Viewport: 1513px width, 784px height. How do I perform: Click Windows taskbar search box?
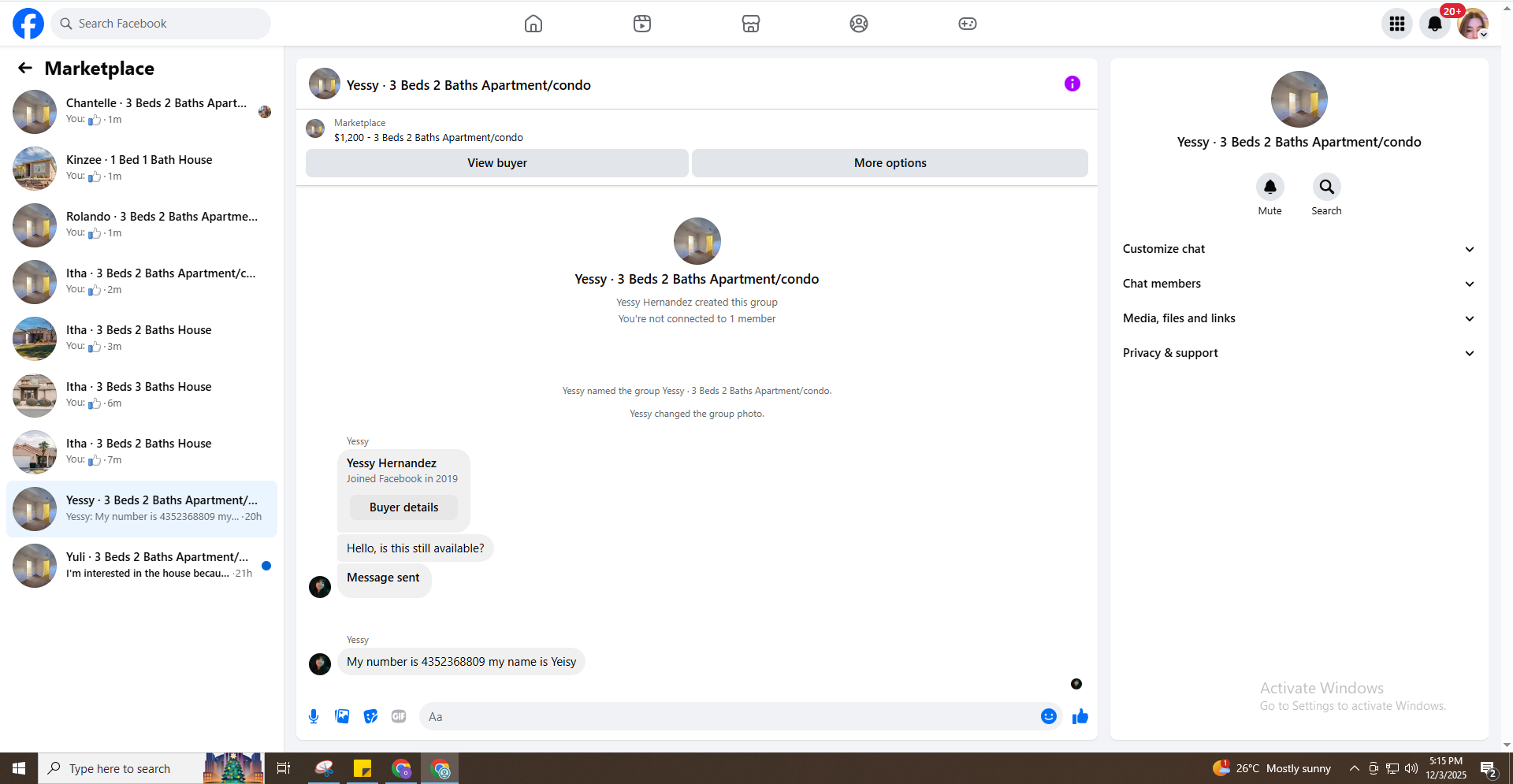pyautogui.click(x=120, y=768)
